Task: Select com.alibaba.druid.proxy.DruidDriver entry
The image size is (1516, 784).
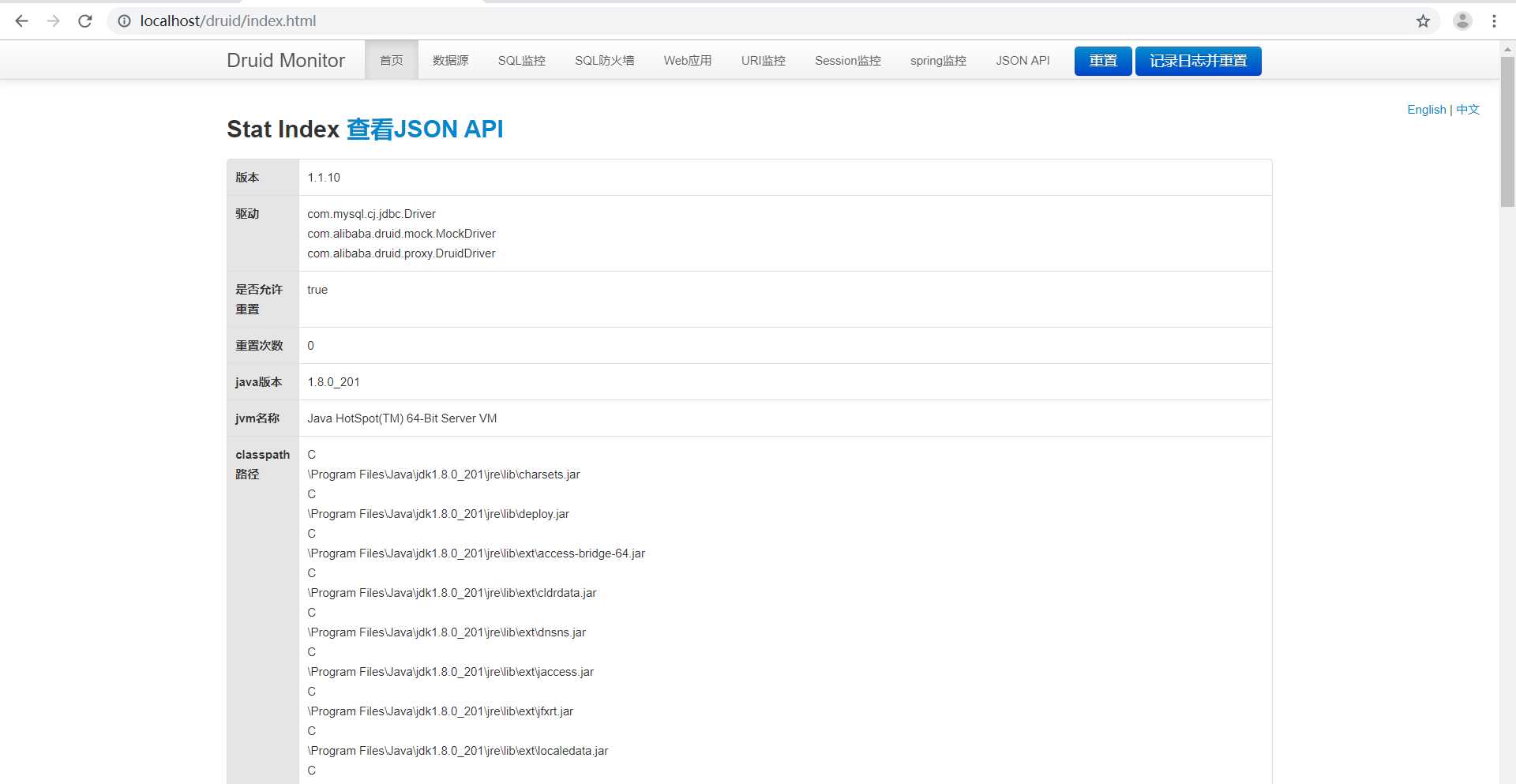Action: [x=401, y=253]
